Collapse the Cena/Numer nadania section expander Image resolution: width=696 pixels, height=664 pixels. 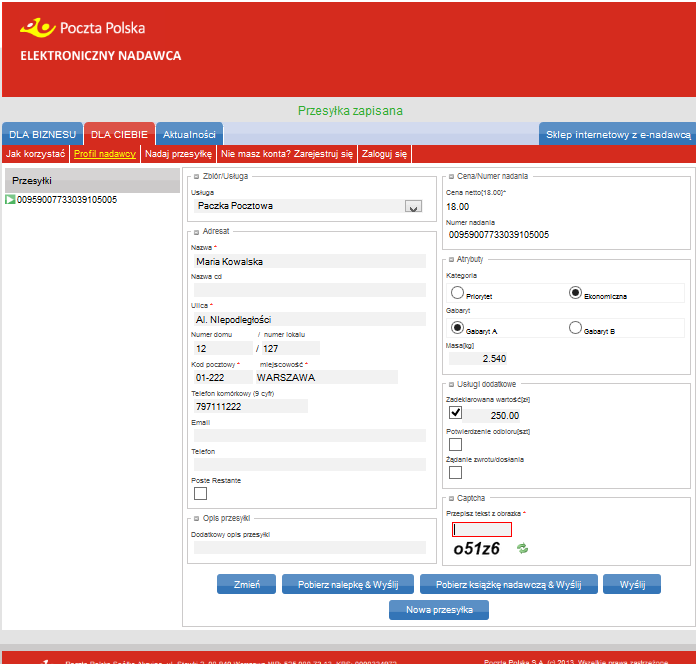tap(451, 177)
